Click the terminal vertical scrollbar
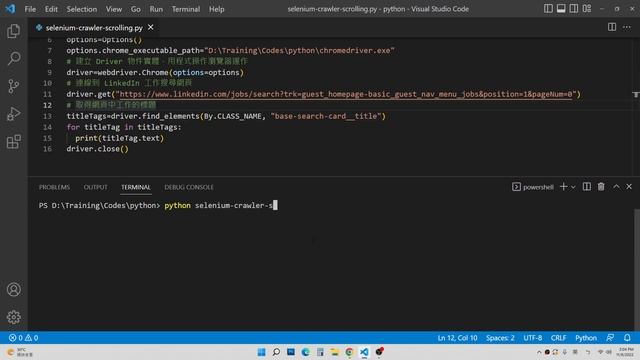The height and width of the screenshot is (360, 640). 637,269
